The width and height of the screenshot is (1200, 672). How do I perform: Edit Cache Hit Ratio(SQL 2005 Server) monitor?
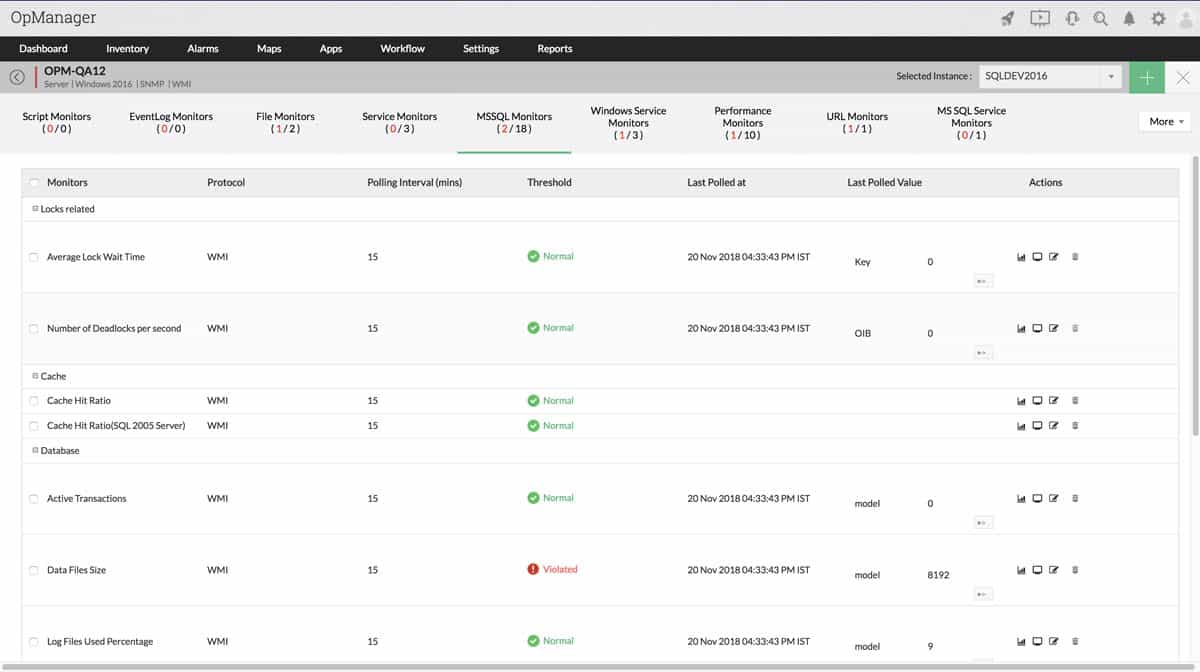[x=1053, y=425]
